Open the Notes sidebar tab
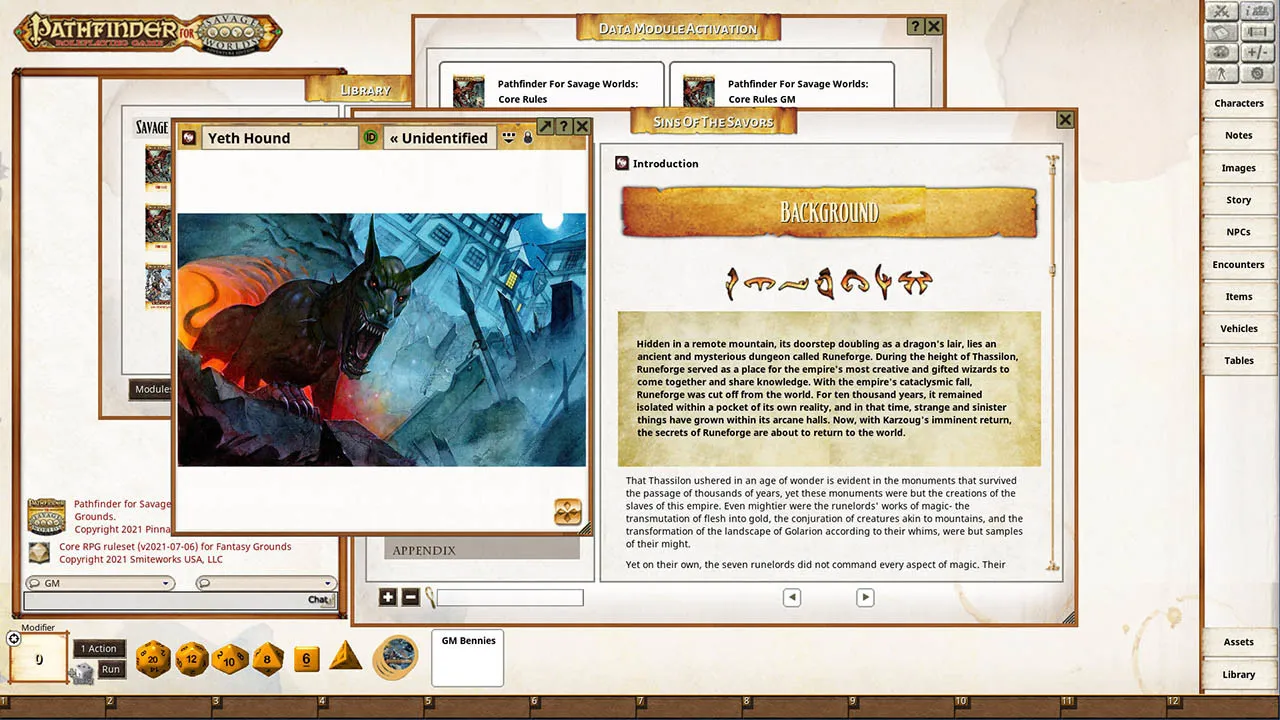1280x720 pixels. (x=1239, y=135)
